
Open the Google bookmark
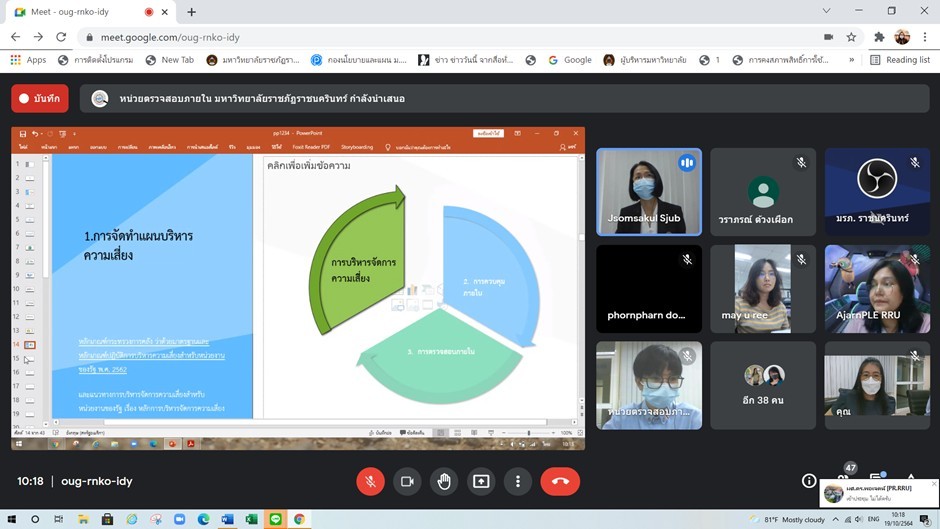570,60
